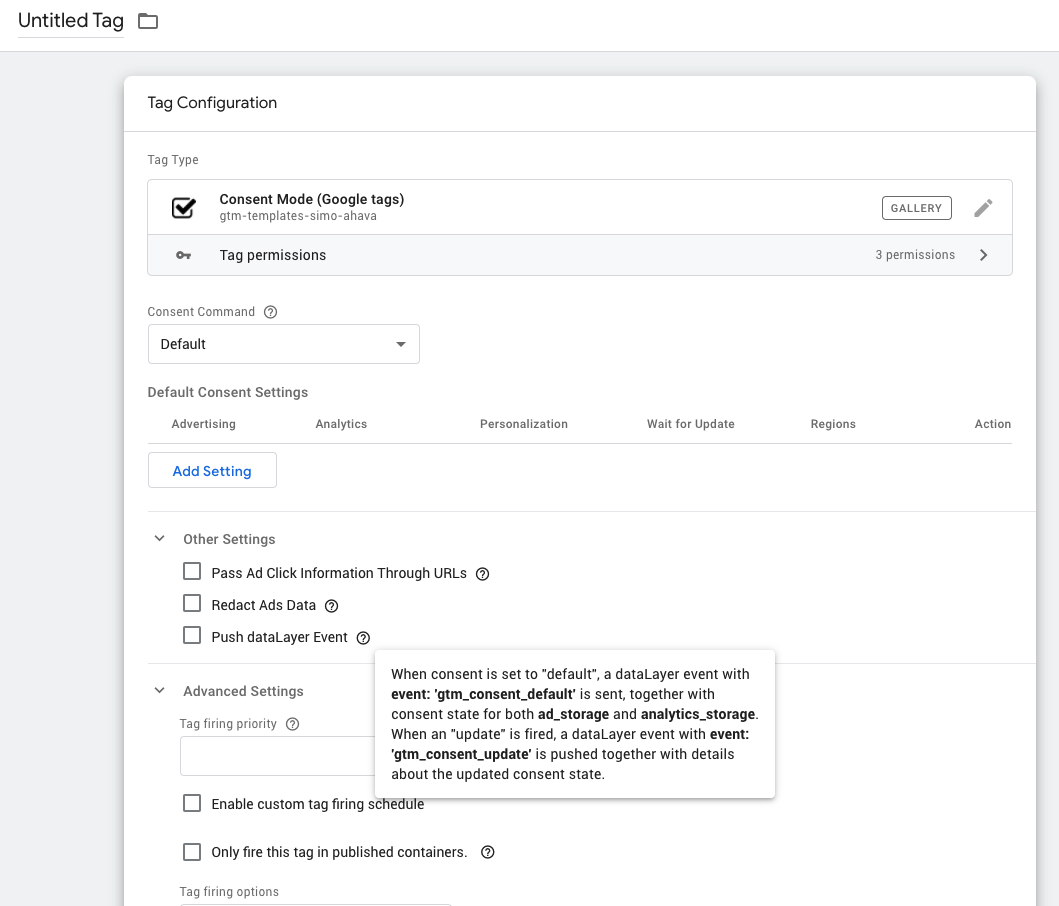Click the Consent Mode checkmark template icon
This screenshot has width=1059, height=906.
[184, 207]
